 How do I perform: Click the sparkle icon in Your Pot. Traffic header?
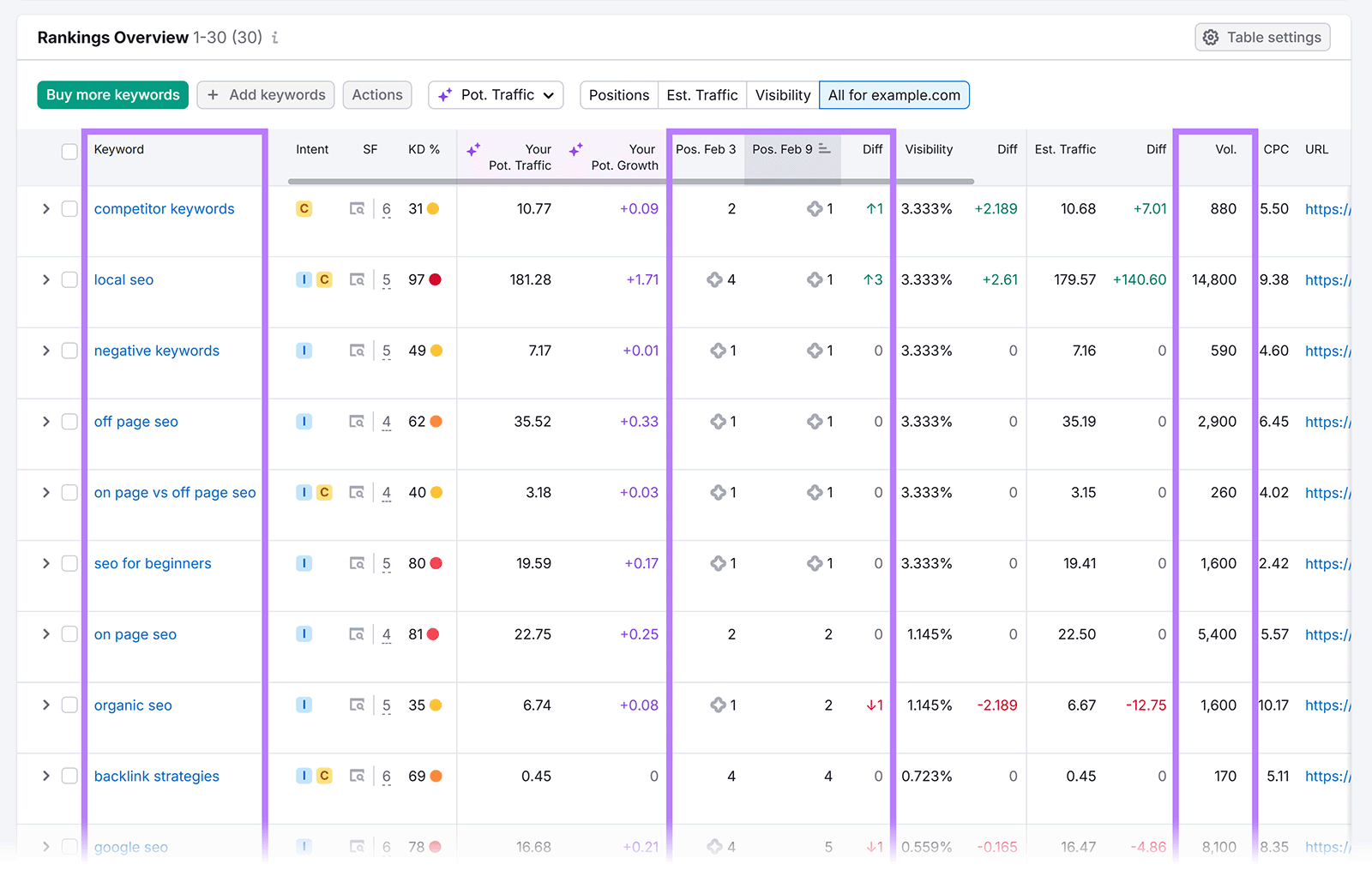point(473,148)
